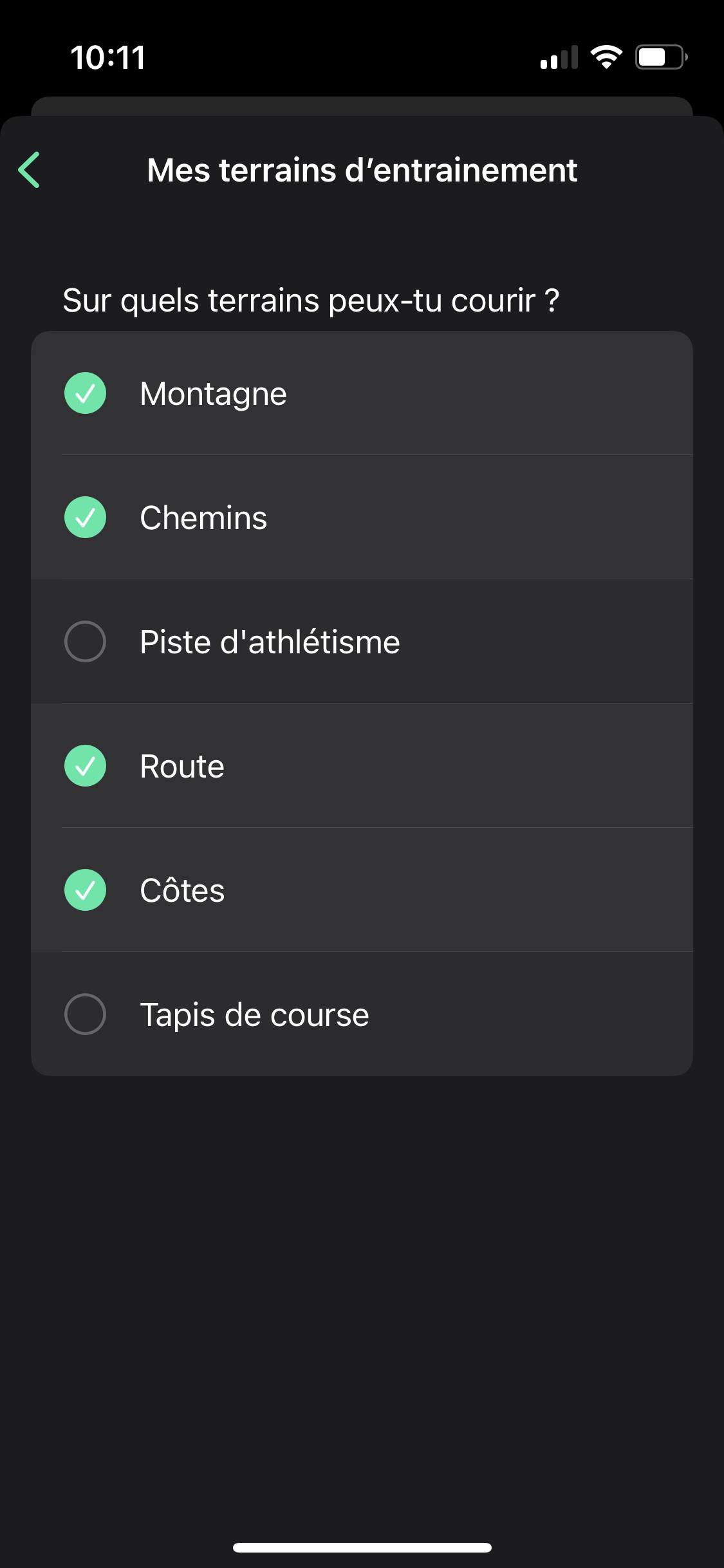Uncheck the Montagne checkmark circle

[x=85, y=393]
